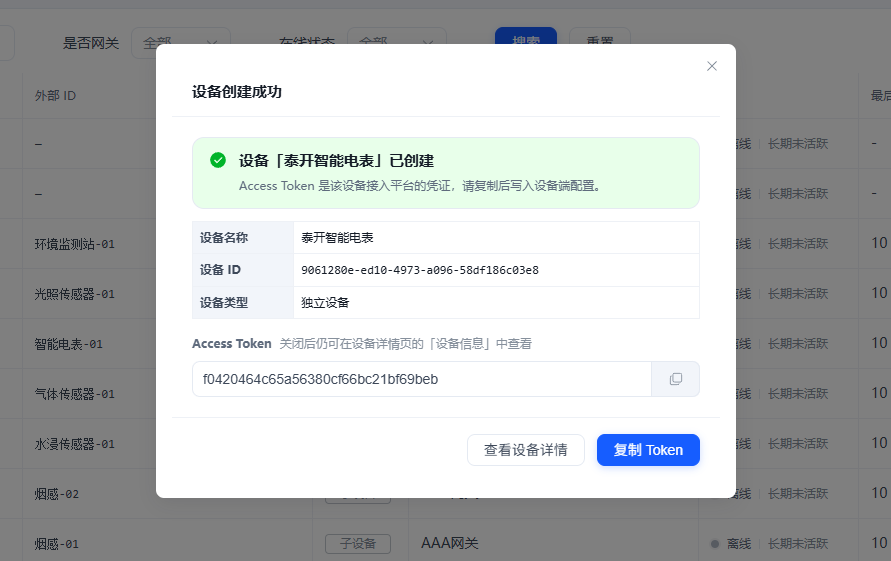Click the 设备类型 label cell
Screen dimensions: 891x561
click(x=243, y=302)
